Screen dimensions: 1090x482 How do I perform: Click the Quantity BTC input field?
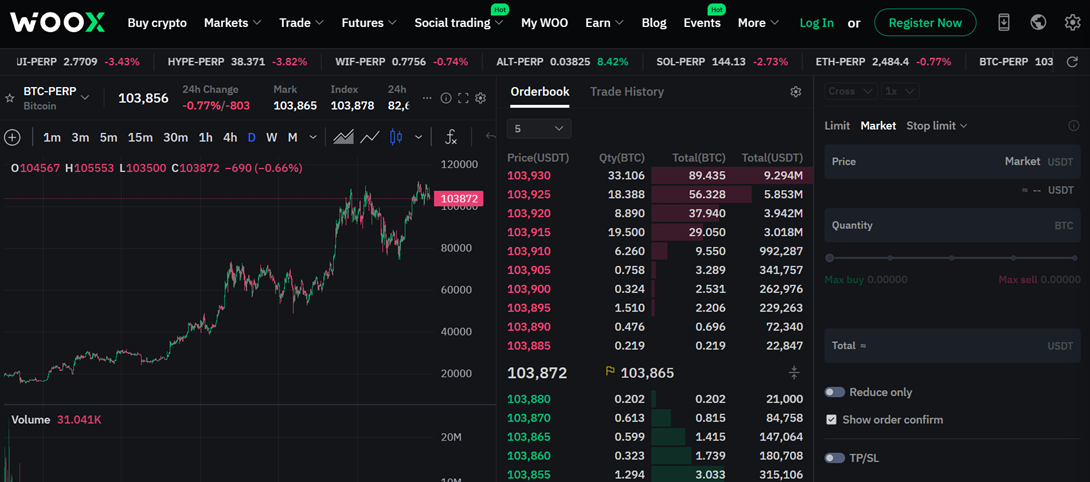(952, 226)
